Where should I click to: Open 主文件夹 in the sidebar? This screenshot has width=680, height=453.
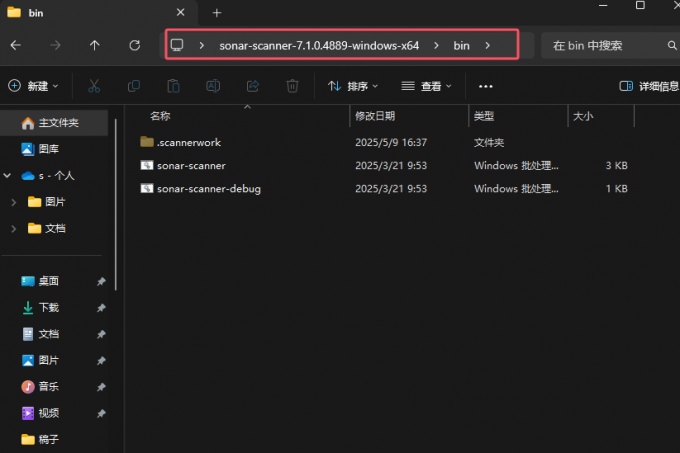pyautogui.click(x=54, y=123)
